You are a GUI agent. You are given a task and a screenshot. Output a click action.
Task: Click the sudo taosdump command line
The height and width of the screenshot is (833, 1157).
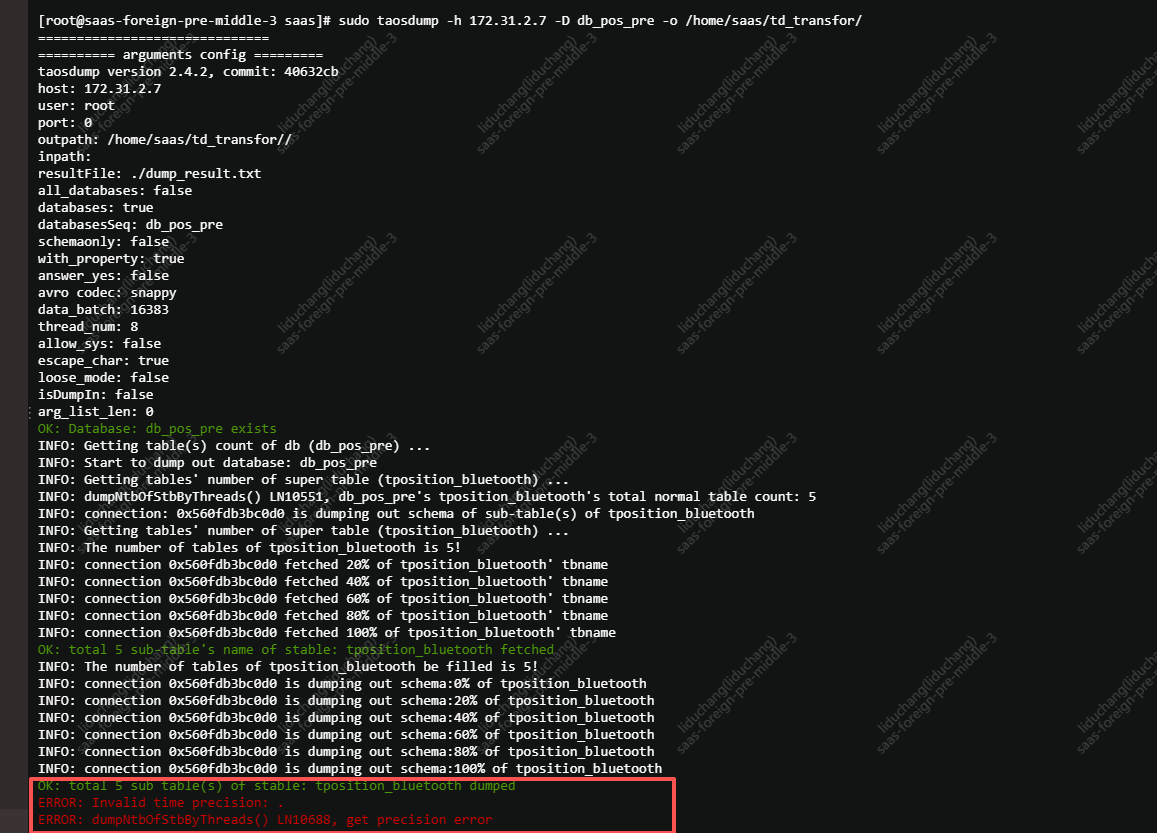[x=450, y=20]
